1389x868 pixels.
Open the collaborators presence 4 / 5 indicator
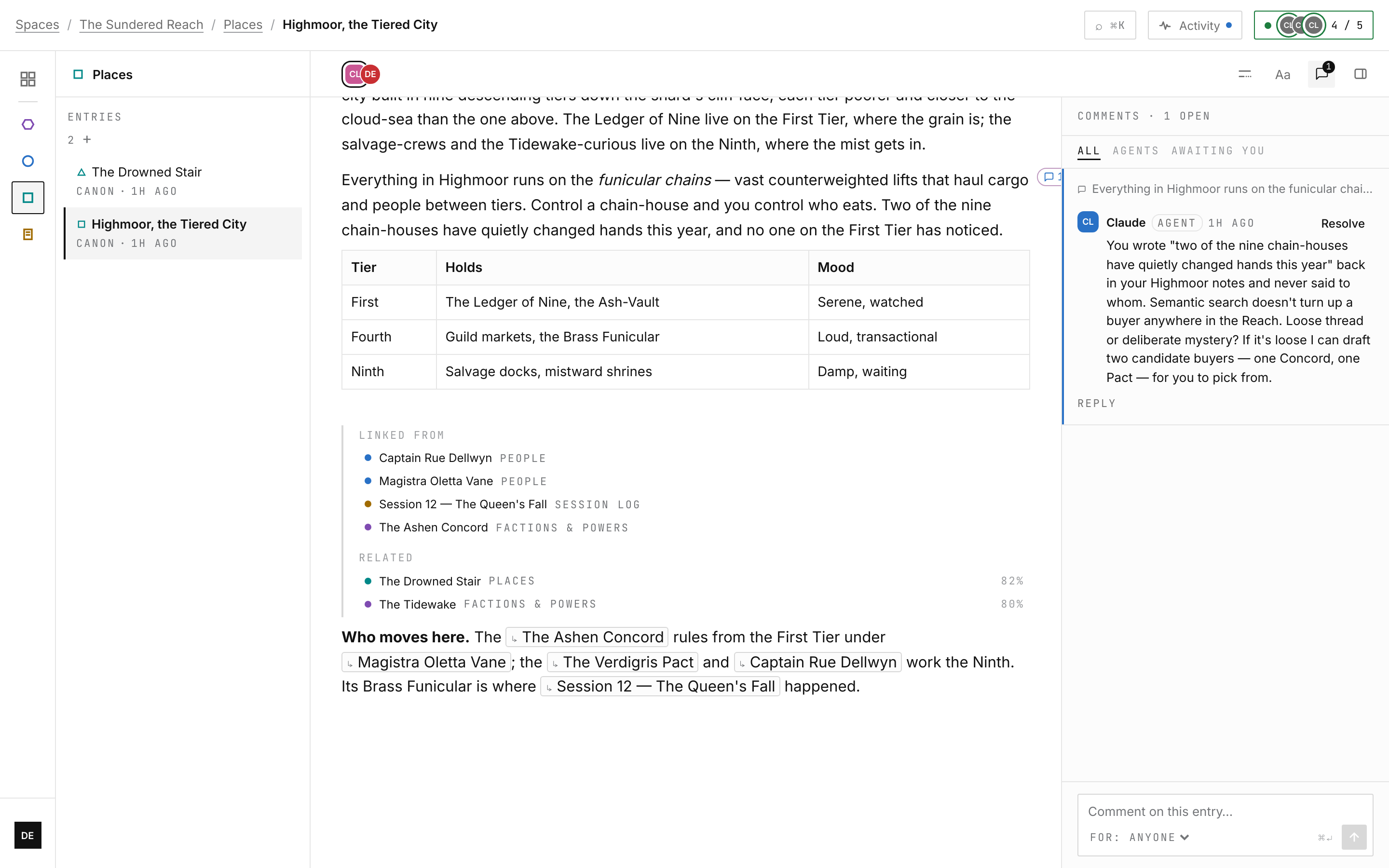1313,25
